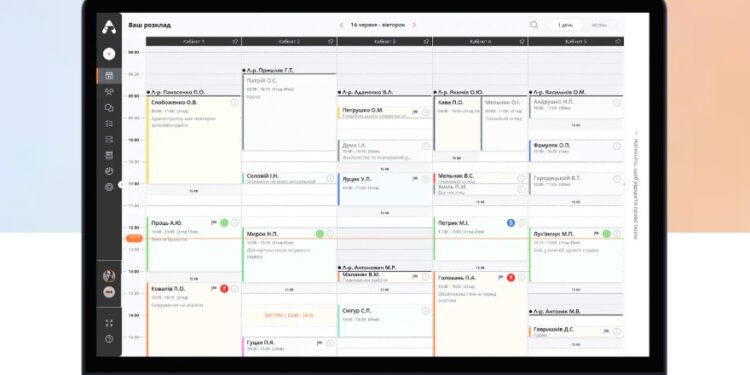
Task: Click the green status circle on Мирон Н.Л.
Action: point(320,234)
